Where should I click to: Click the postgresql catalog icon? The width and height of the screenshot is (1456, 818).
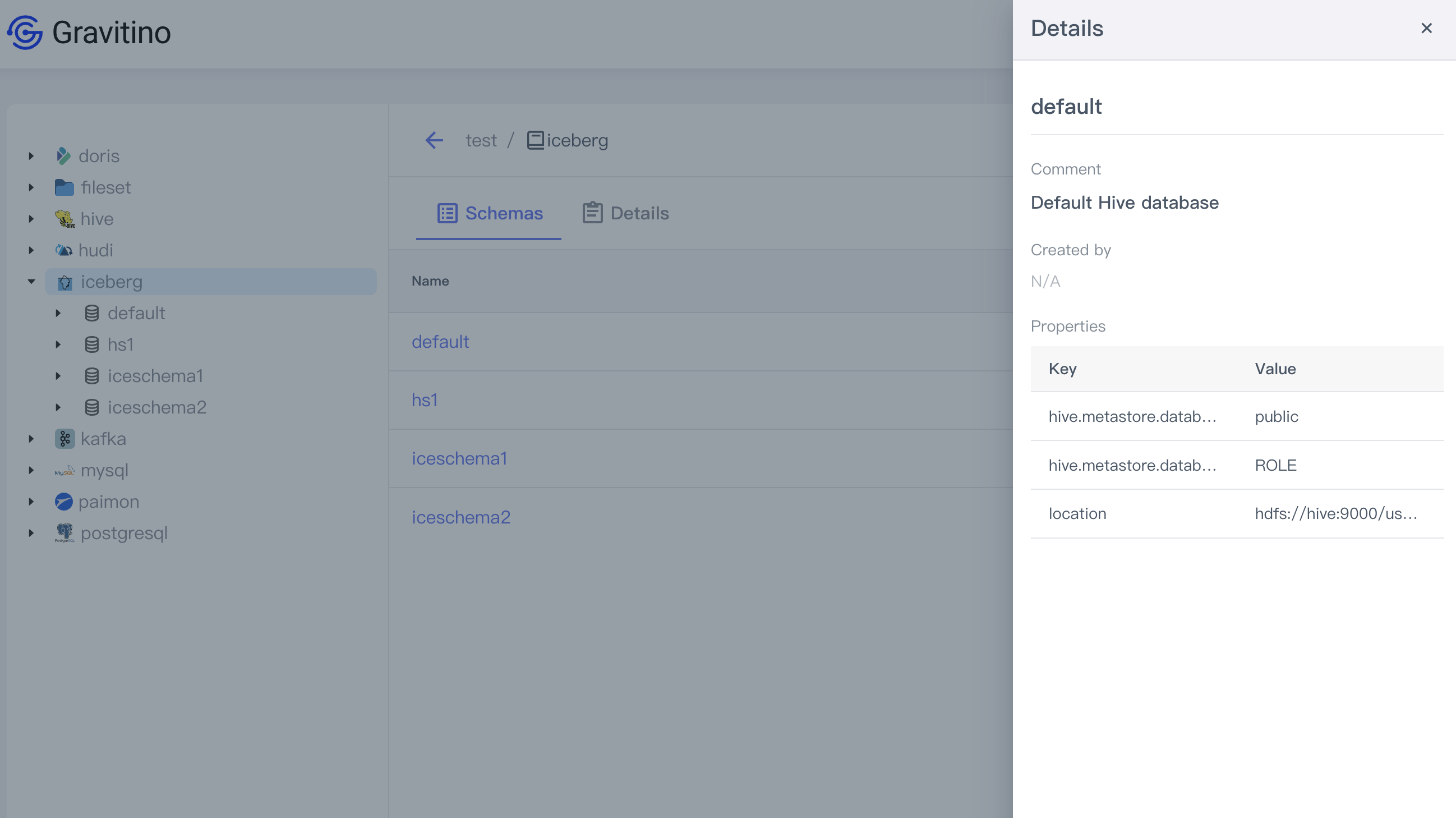point(63,532)
